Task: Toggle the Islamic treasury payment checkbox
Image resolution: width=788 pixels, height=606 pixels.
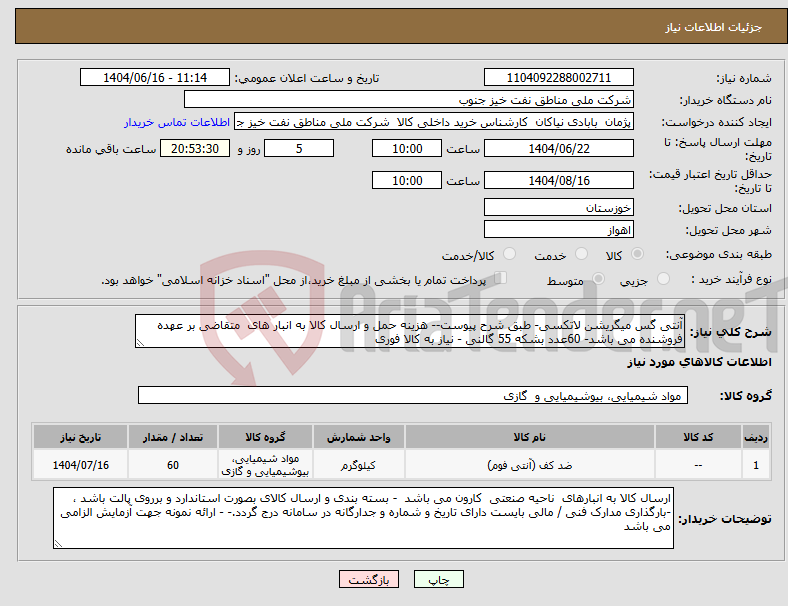Action: tap(501, 278)
